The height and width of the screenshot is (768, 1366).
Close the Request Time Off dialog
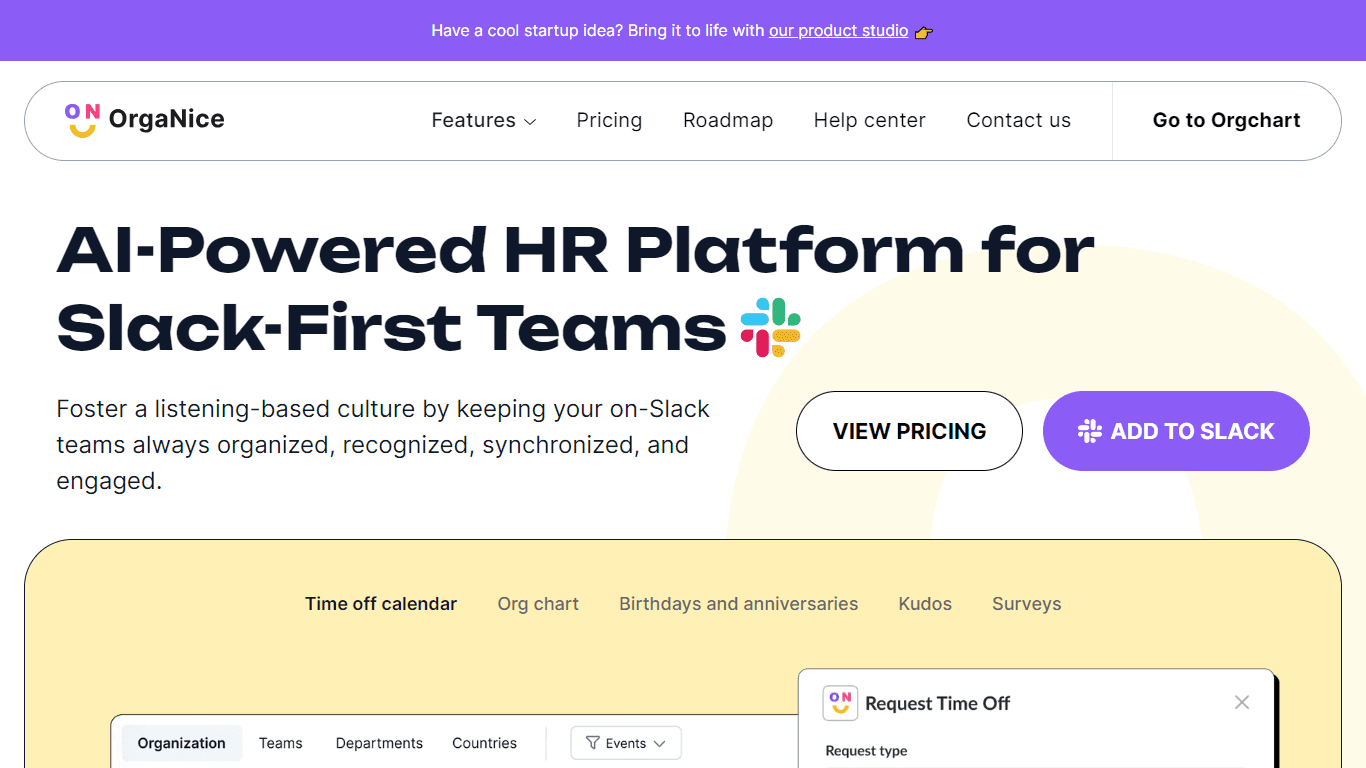(1242, 703)
